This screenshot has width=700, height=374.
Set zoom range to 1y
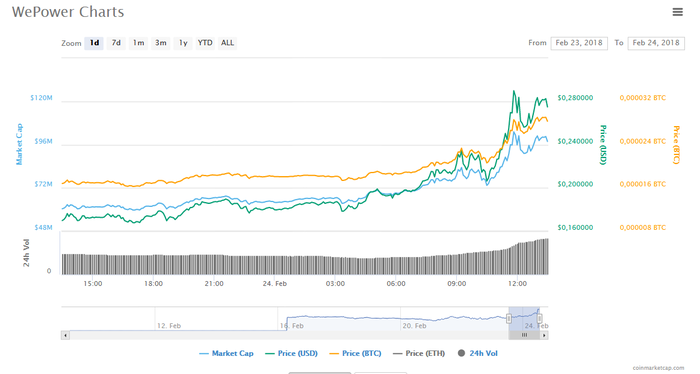[x=183, y=43]
